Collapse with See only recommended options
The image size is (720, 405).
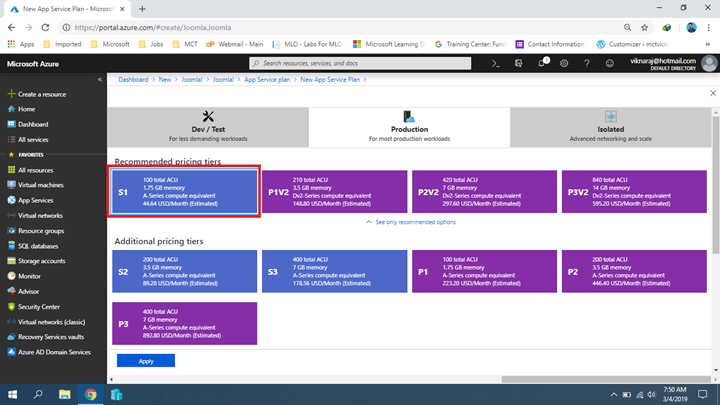point(411,222)
